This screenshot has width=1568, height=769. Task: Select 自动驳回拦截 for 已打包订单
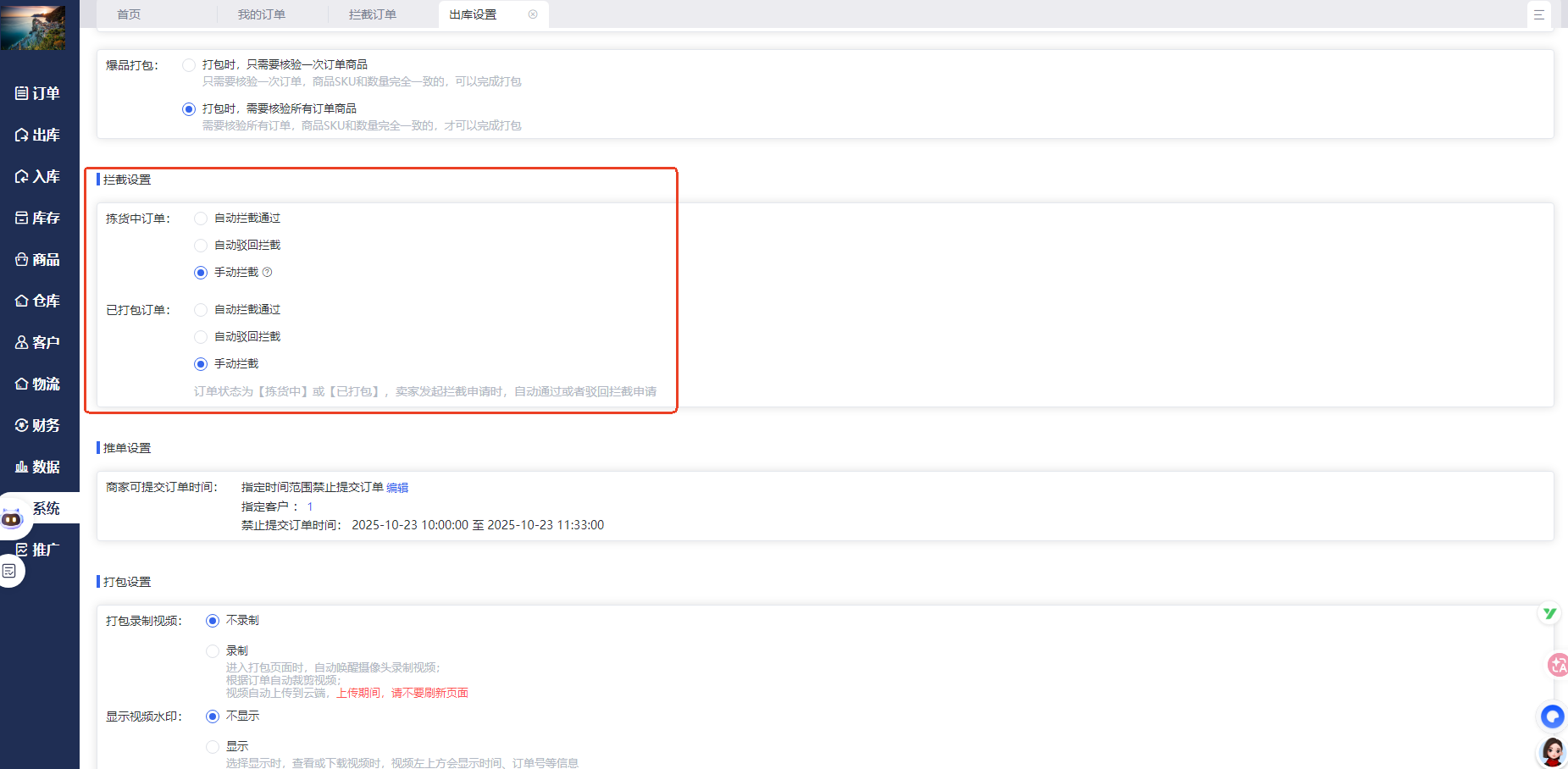click(x=201, y=337)
